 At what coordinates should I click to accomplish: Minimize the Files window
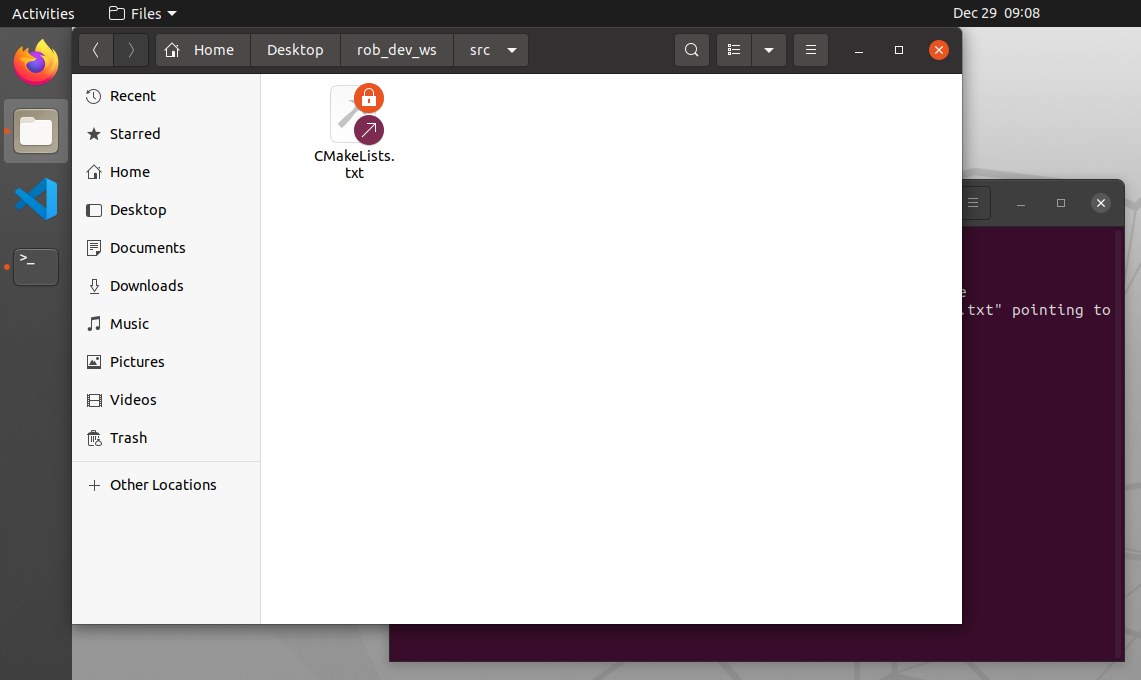pos(859,50)
